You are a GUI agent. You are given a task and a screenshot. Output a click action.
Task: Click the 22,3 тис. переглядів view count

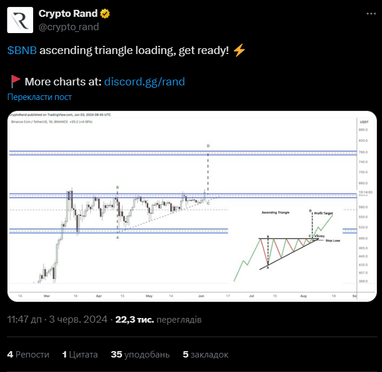tap(158, 320)
